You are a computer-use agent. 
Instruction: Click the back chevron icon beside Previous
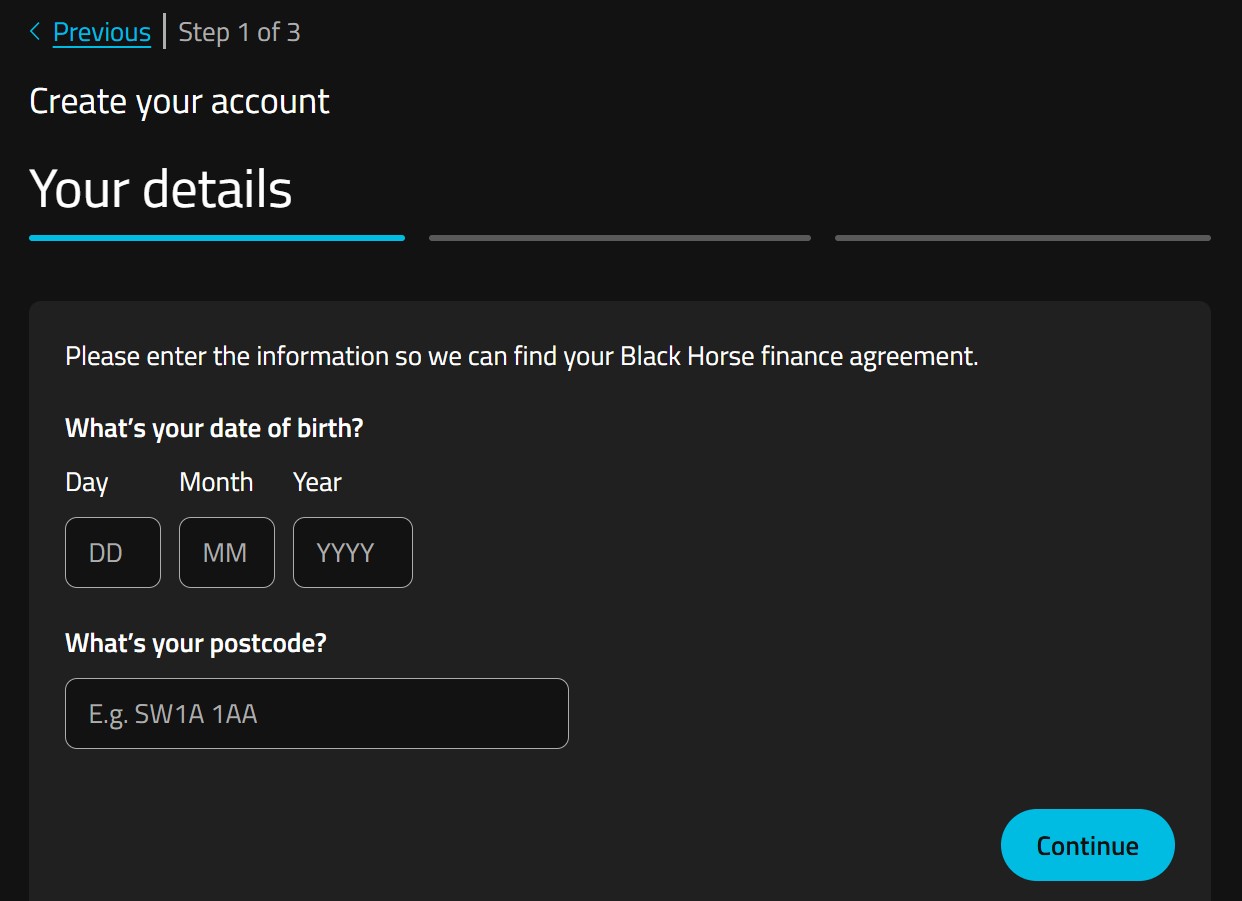click(35, 32)
